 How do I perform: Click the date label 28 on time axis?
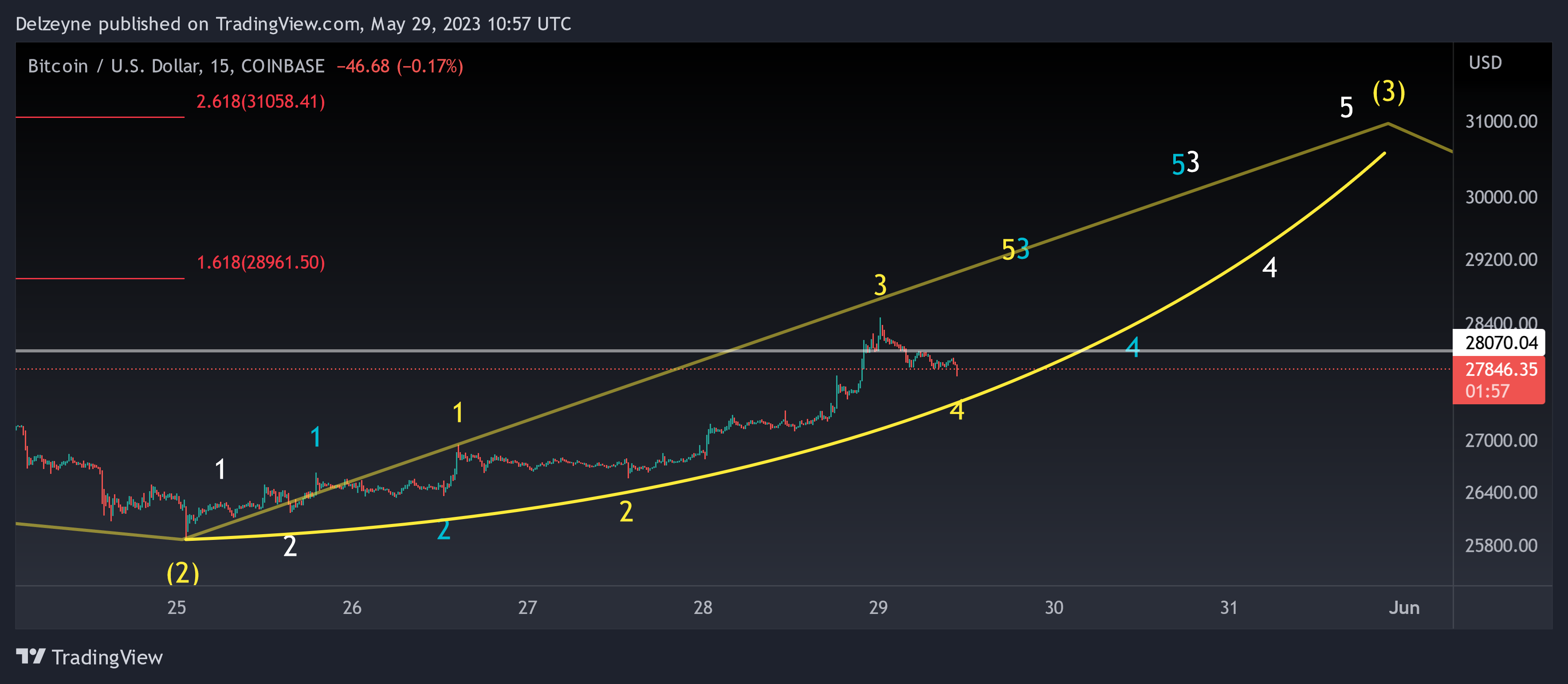click(x=703, y=607)
